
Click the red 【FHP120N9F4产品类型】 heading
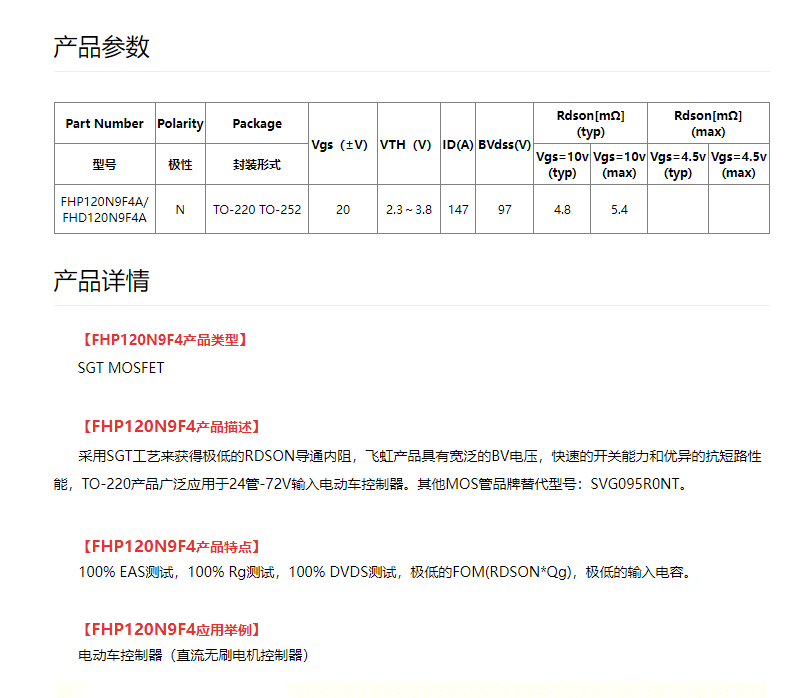tap(163, 340)
